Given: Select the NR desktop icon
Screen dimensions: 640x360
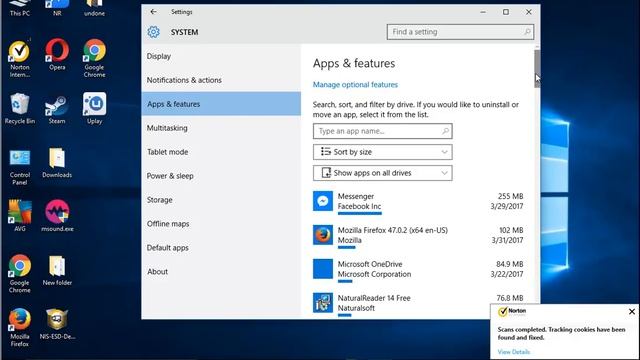Looking at the screenshot, I should point(57,9).
